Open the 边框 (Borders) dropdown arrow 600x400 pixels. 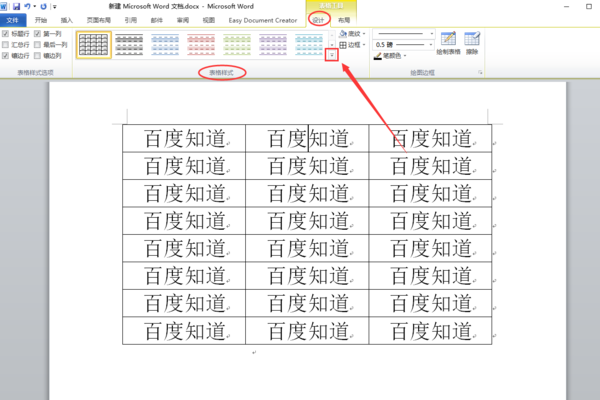coord(364,45)
